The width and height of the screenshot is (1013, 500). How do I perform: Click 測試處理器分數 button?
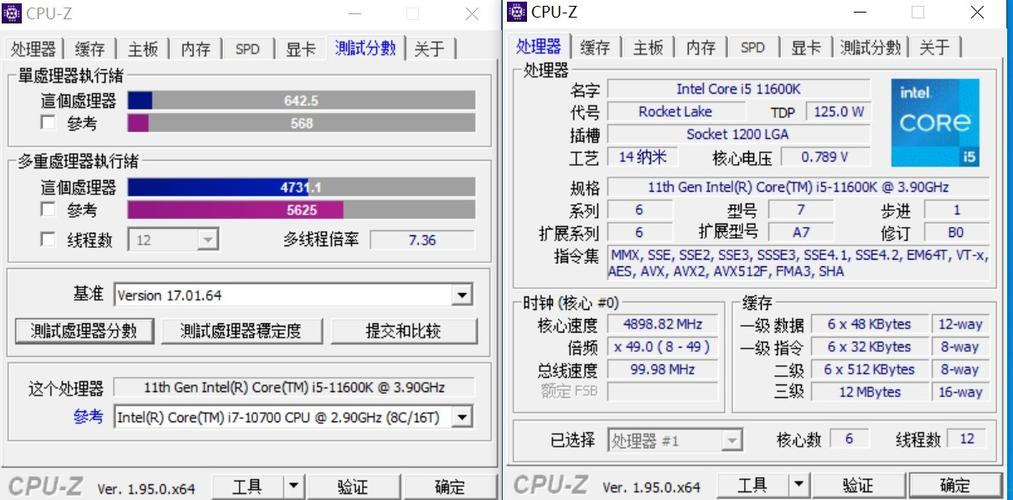click(84, 331)
